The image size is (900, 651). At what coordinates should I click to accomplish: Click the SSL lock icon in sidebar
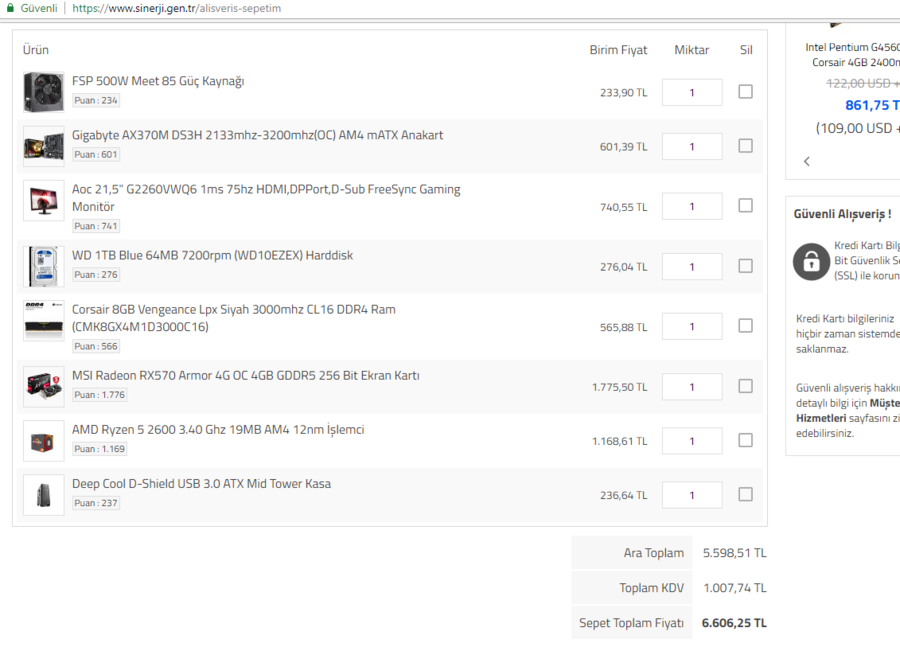pyautogui.click(x=810, y=260)
